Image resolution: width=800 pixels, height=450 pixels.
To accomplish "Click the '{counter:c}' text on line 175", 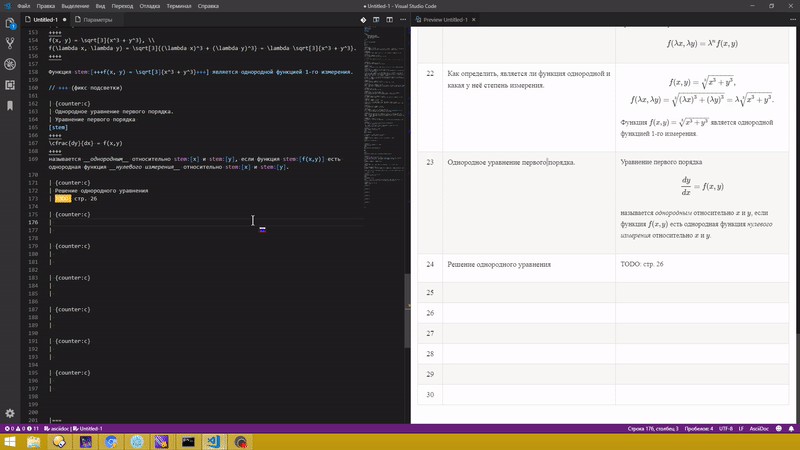I will 72,214.
